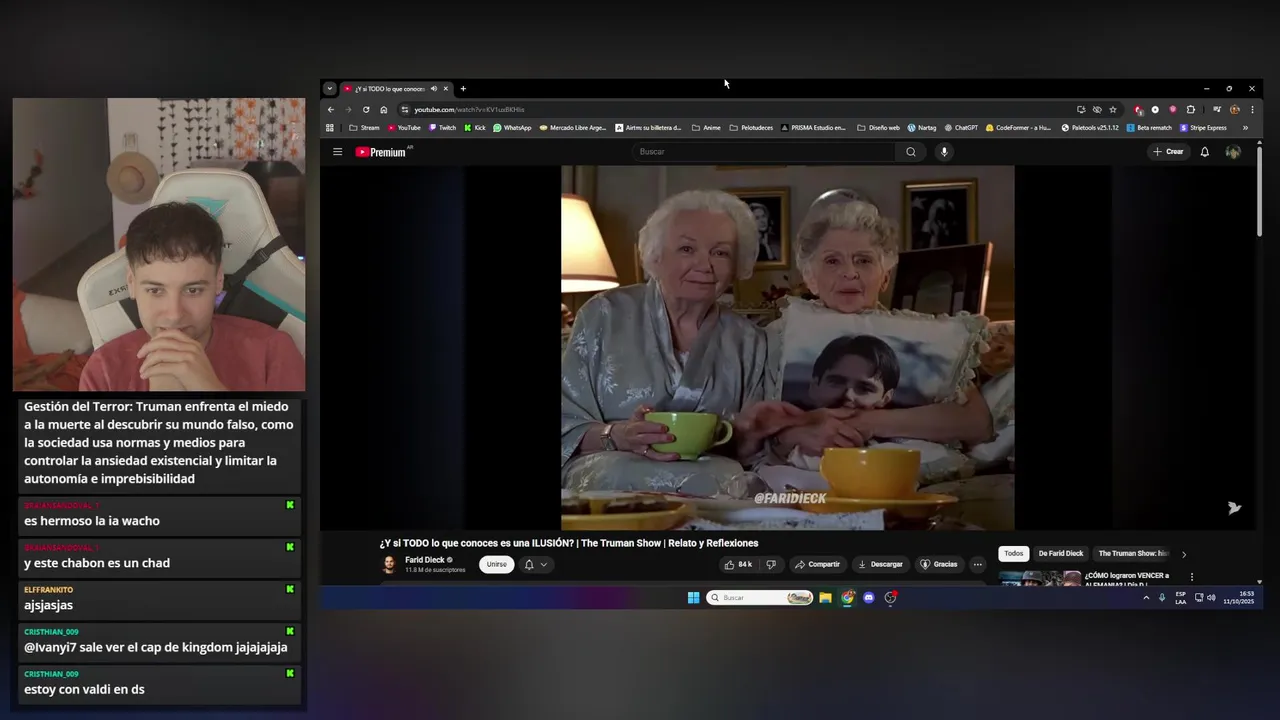
Task: Open more actions ellipsis under video
Action: [x=978, y=564]
